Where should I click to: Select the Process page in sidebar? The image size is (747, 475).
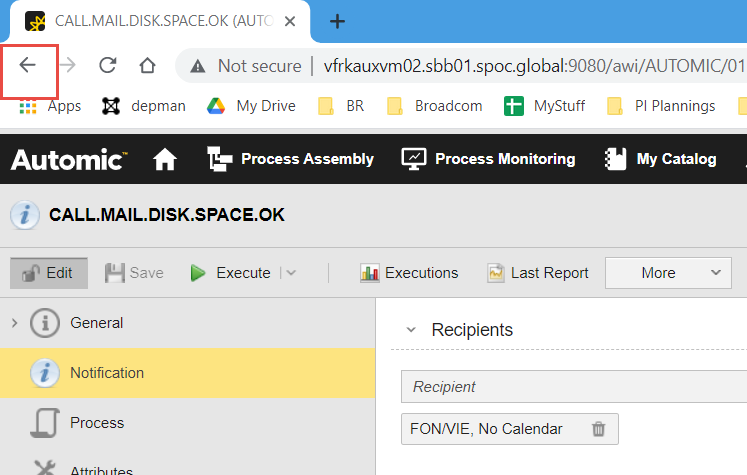pyautogui.click(x=96, y=423)
